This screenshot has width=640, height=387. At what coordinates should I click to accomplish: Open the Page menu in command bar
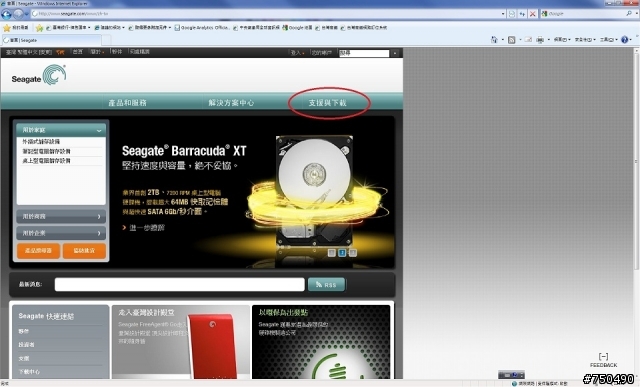click(x=562, y=40)
